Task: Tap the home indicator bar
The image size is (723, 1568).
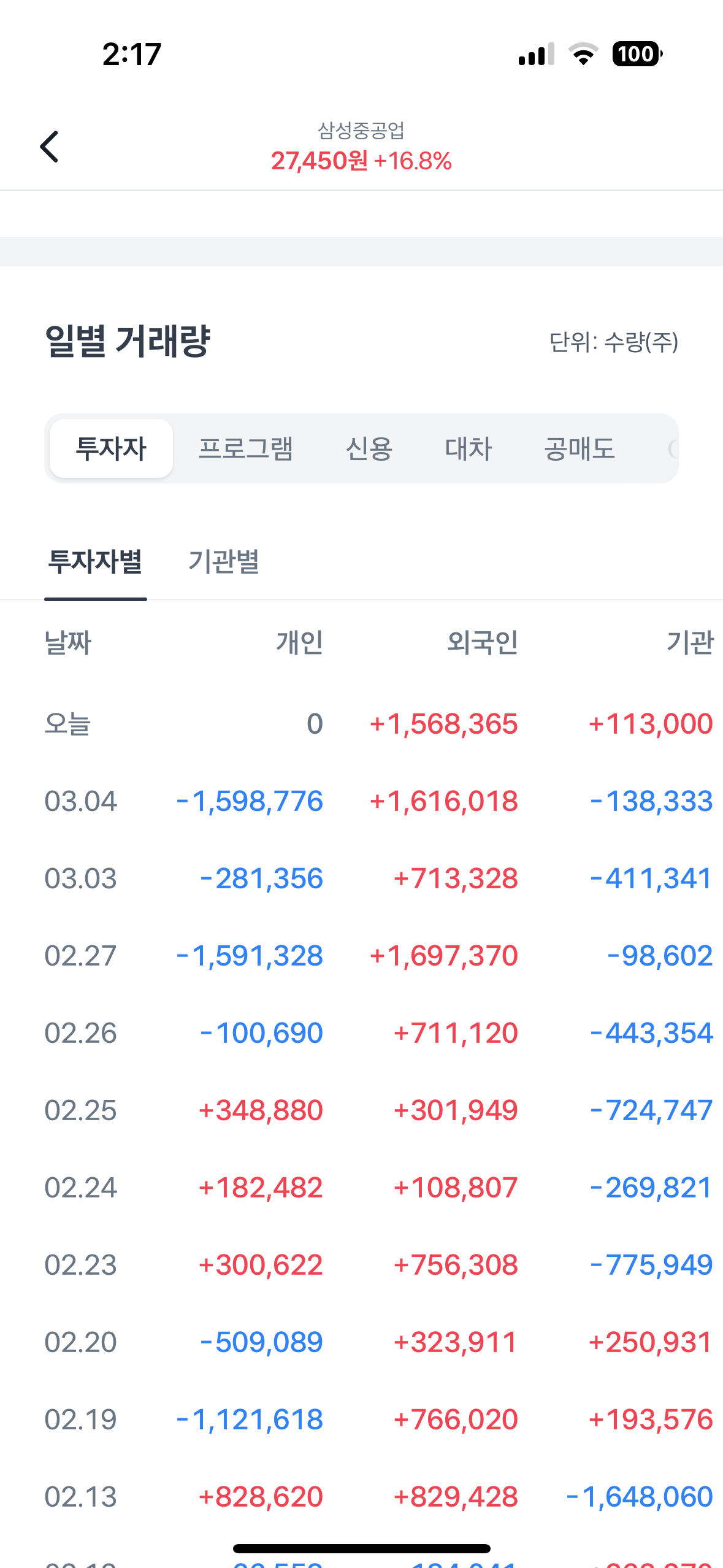Action: coord(361,1548)
